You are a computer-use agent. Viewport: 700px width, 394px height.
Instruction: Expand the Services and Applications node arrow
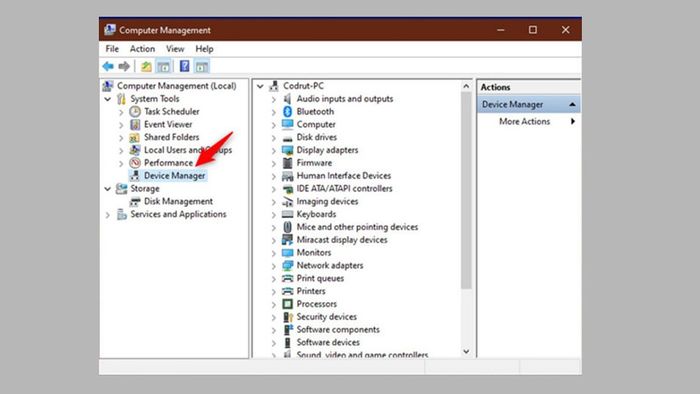(108, 215)
